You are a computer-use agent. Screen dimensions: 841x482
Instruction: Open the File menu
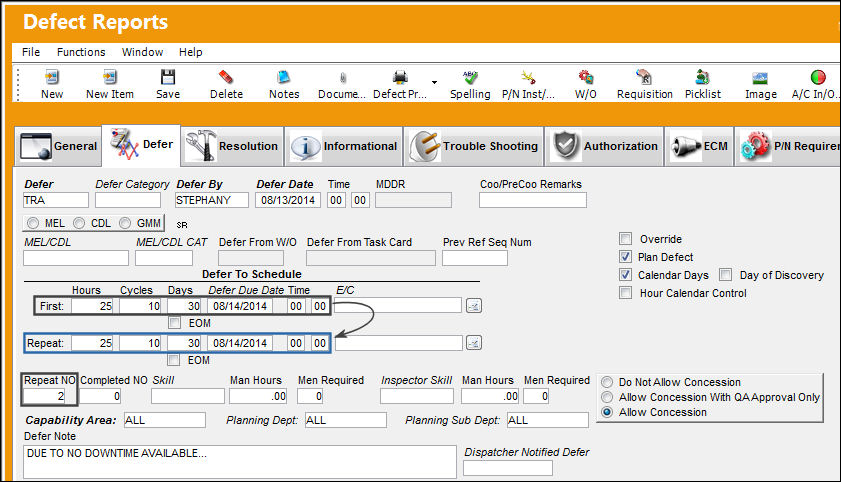[x=31, y=52]
